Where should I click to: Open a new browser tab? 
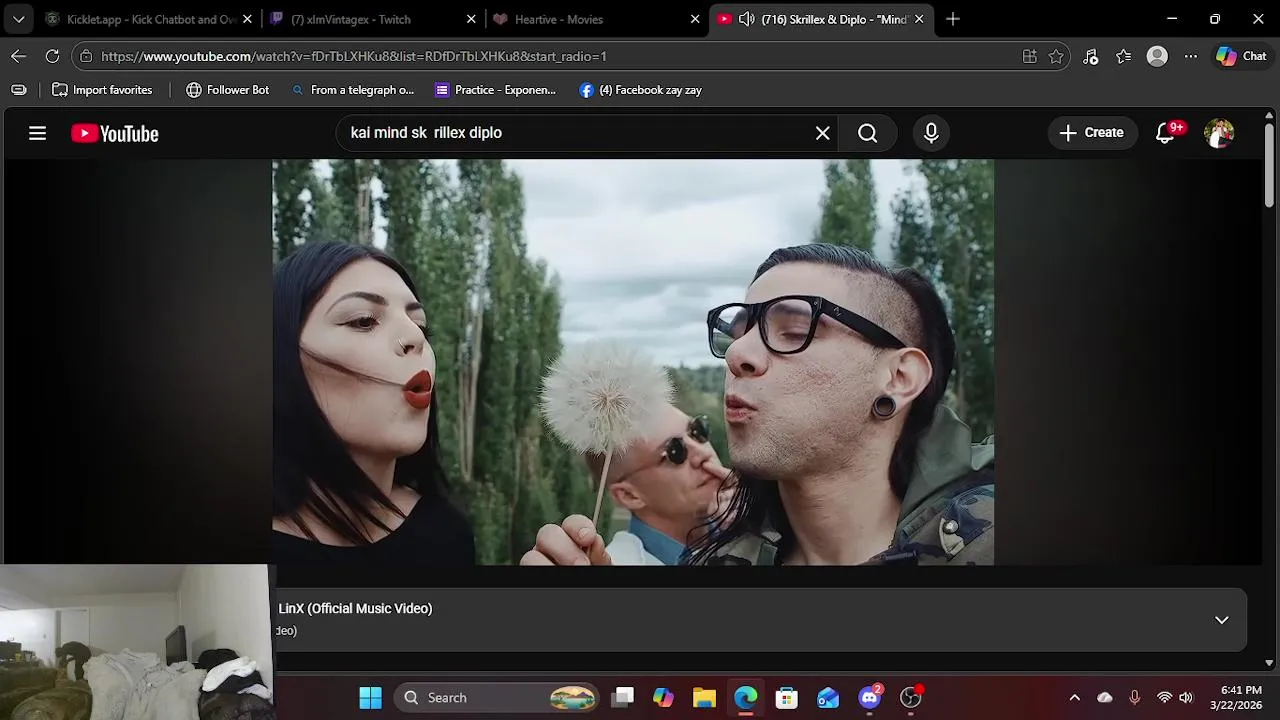(x=952, y=19)
